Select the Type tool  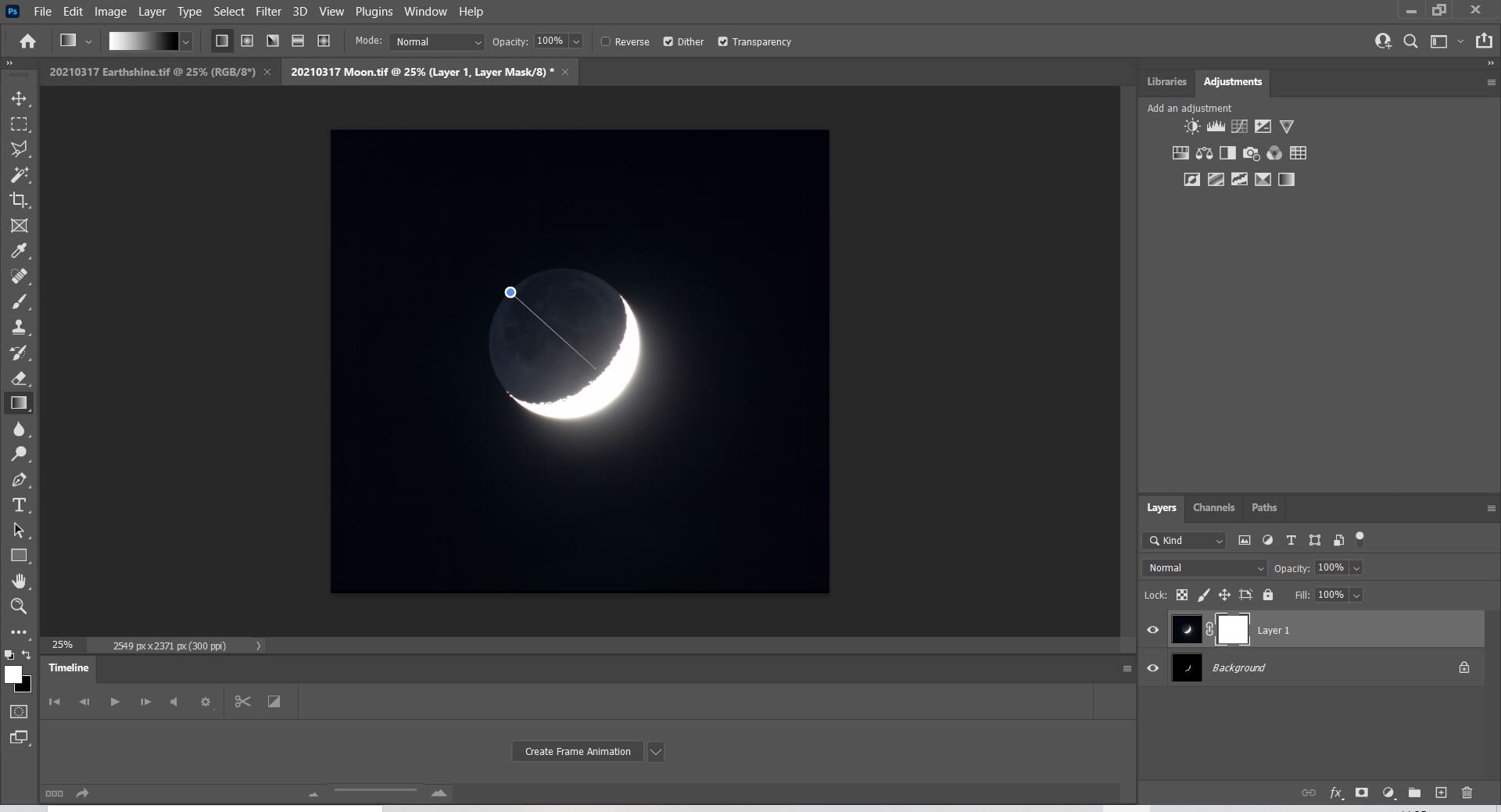(19, 506)
